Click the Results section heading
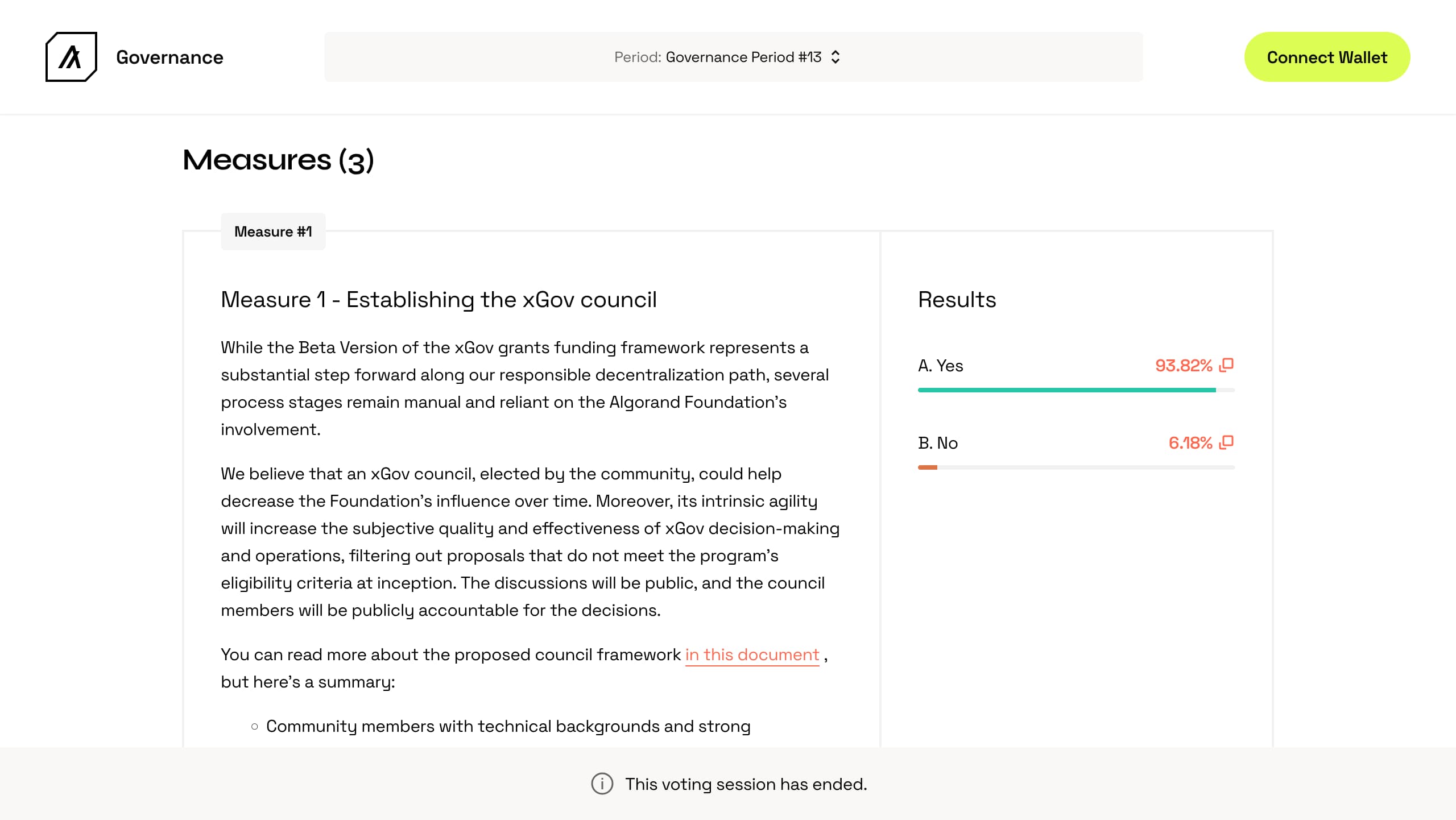This screenshot has height=820, width=1456. click(x=956, y=299)
